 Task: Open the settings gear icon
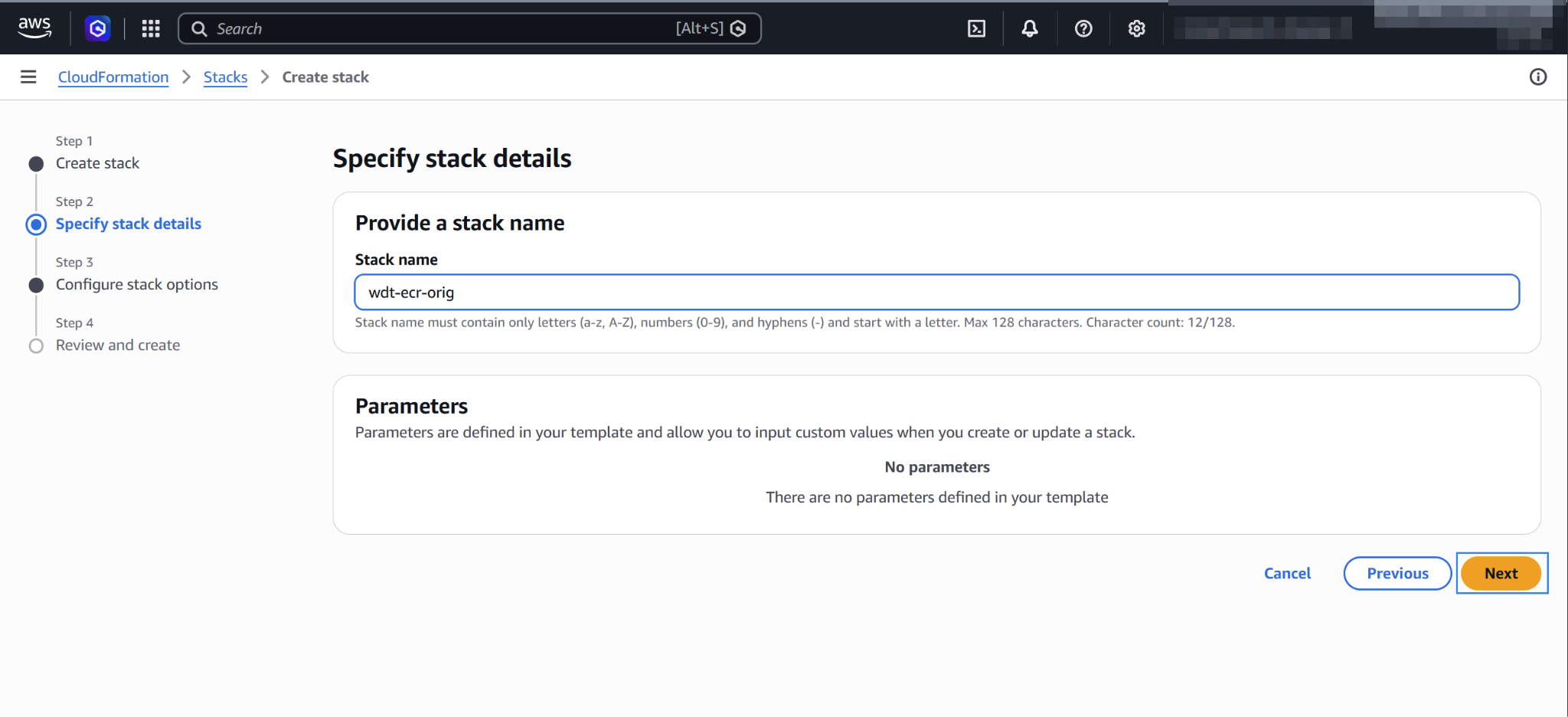click(x=1137, y=28)
